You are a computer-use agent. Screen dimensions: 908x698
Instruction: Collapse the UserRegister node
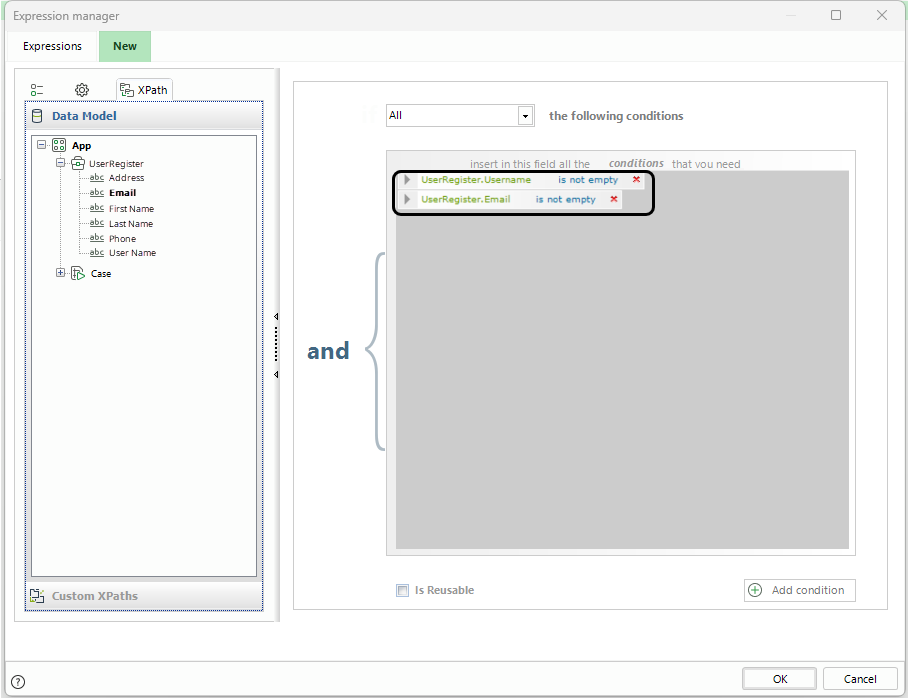coord(60,163)
